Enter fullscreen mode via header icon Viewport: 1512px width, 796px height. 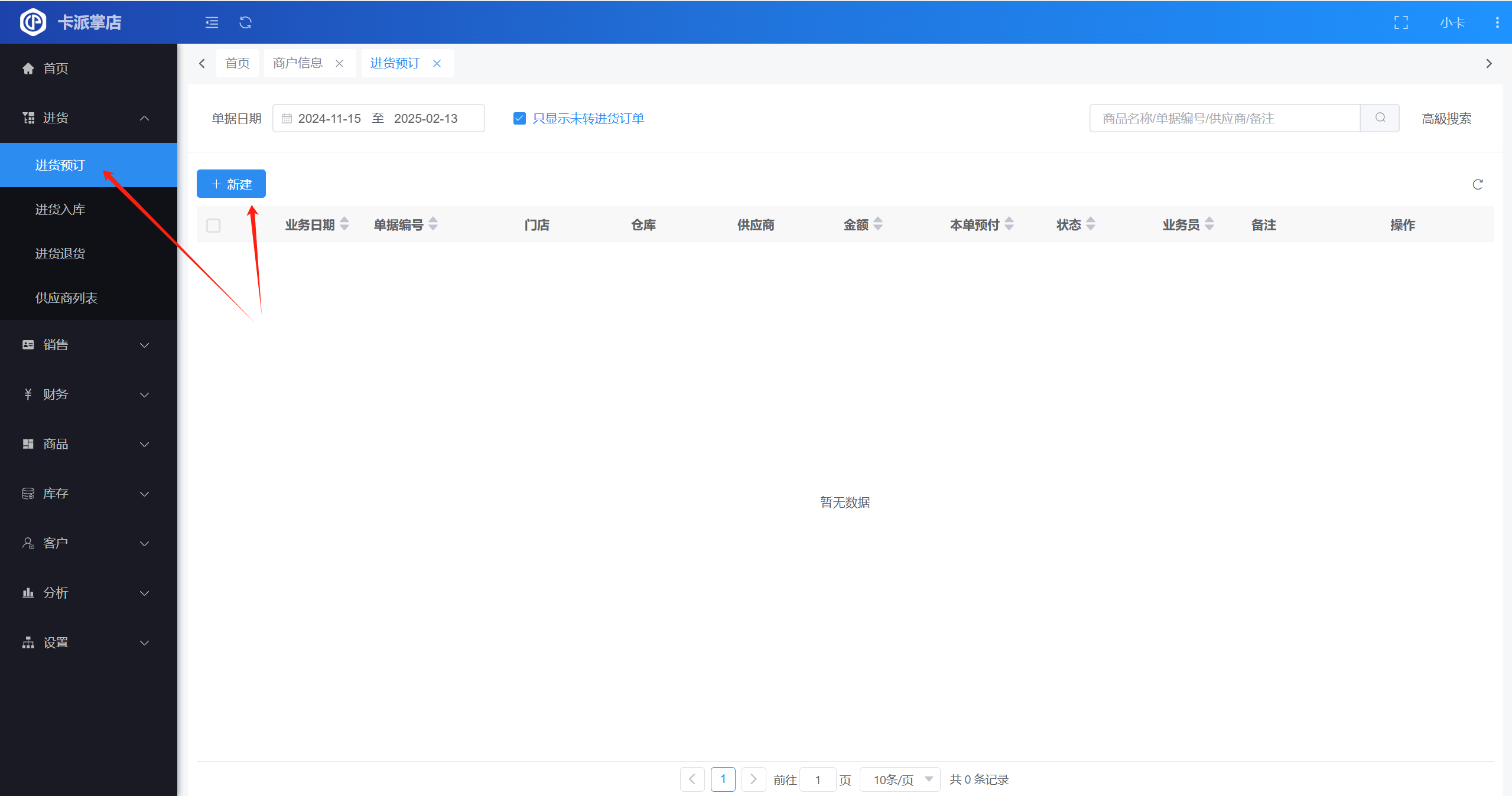[1401, 22]
